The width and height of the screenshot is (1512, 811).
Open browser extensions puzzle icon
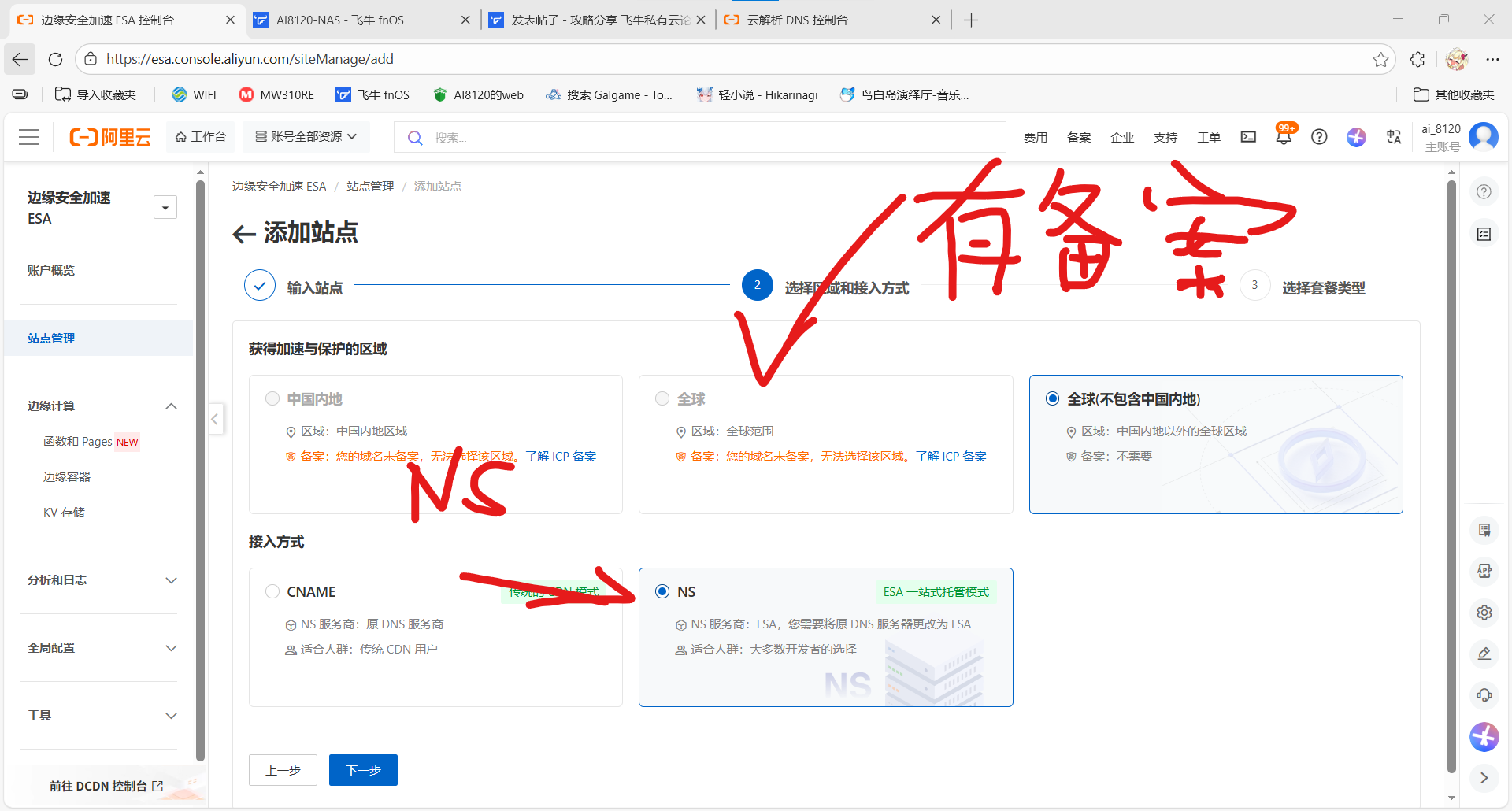pyautogui.click(x=1417, y=59)
